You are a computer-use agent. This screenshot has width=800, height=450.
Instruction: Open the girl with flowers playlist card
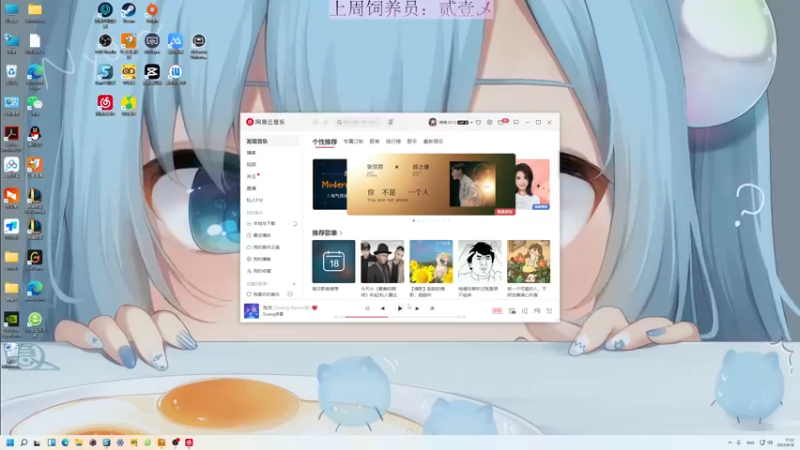[x=529, y=261]
